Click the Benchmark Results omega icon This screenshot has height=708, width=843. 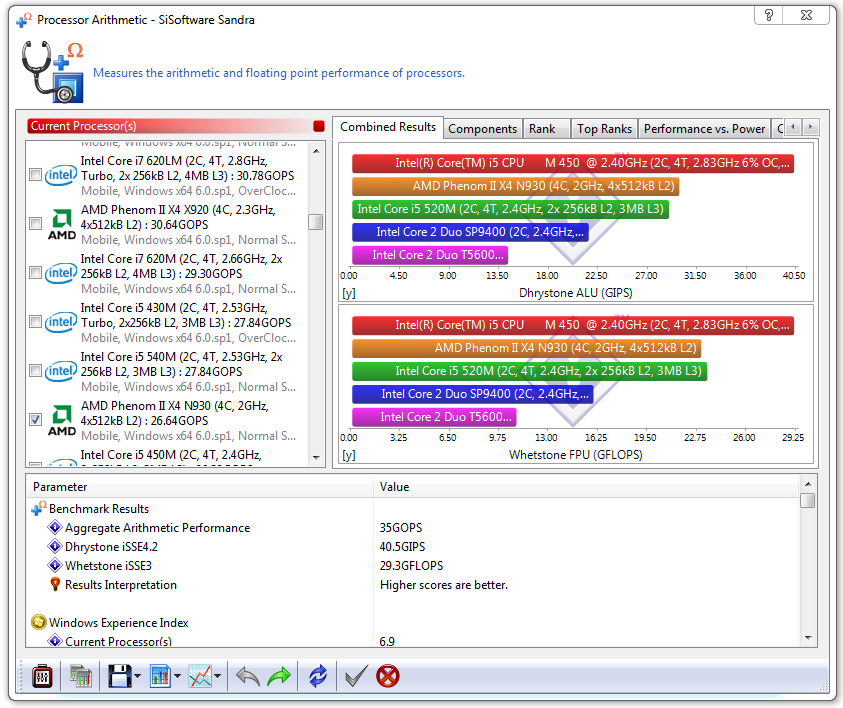[x=39, y=508]
